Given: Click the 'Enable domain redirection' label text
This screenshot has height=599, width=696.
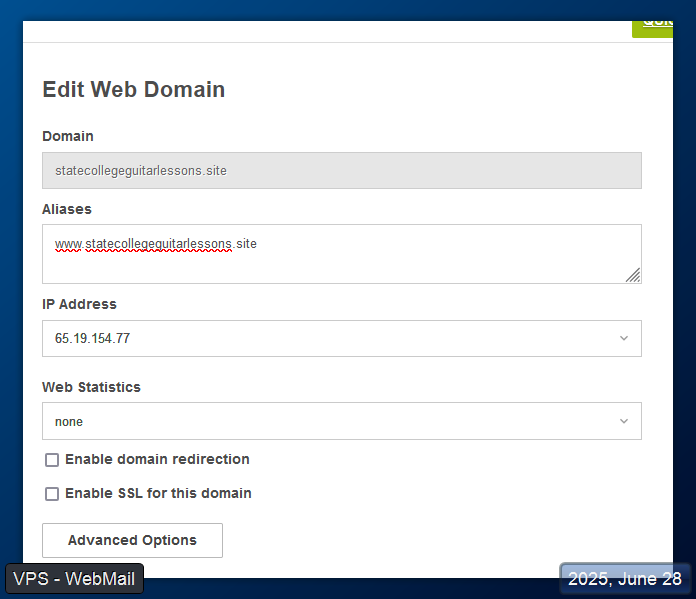Looking at the screenshot, I should 157,459.
